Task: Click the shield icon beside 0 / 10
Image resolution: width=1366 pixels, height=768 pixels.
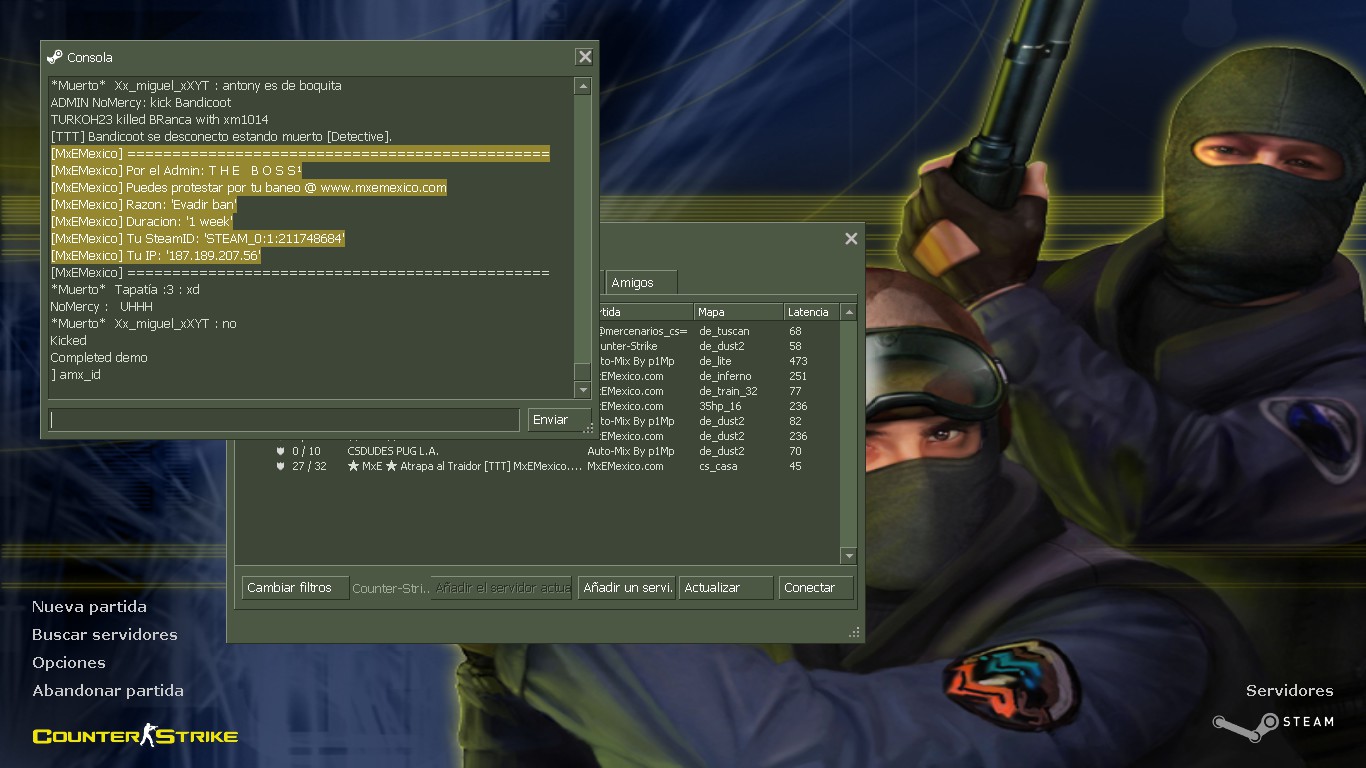Action: coord(280,451)
